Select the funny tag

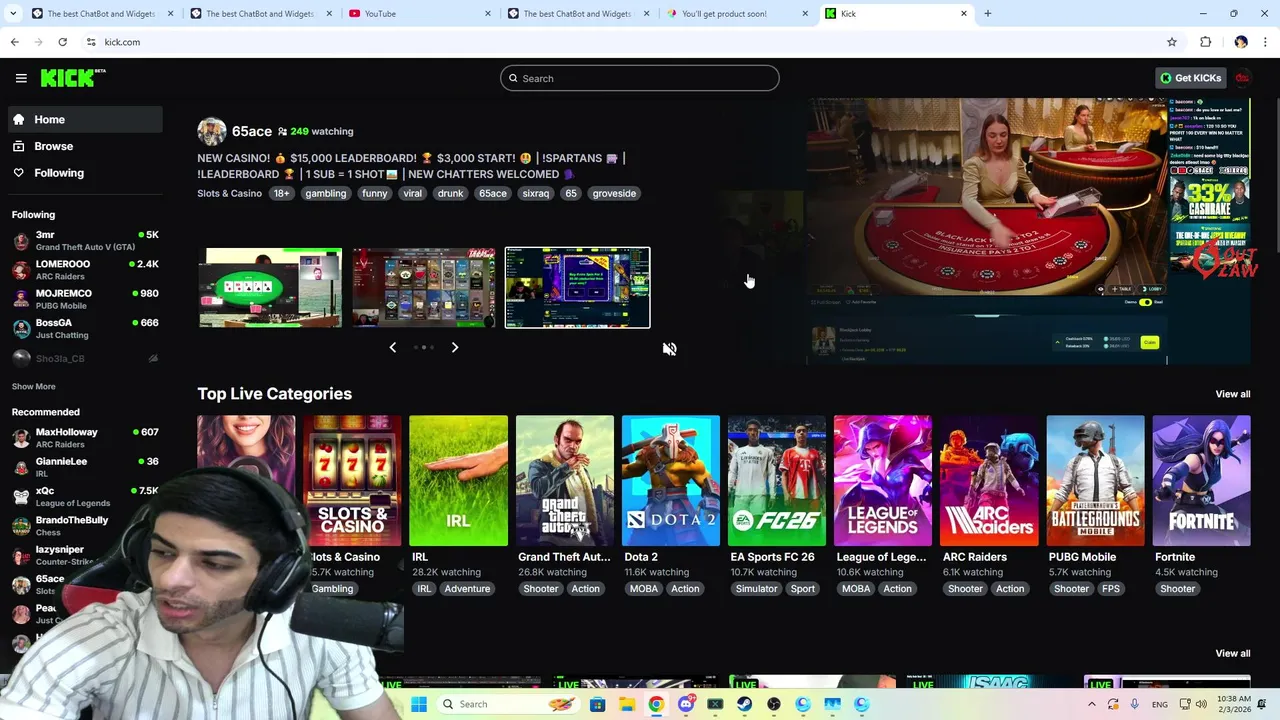pos(374,193)
